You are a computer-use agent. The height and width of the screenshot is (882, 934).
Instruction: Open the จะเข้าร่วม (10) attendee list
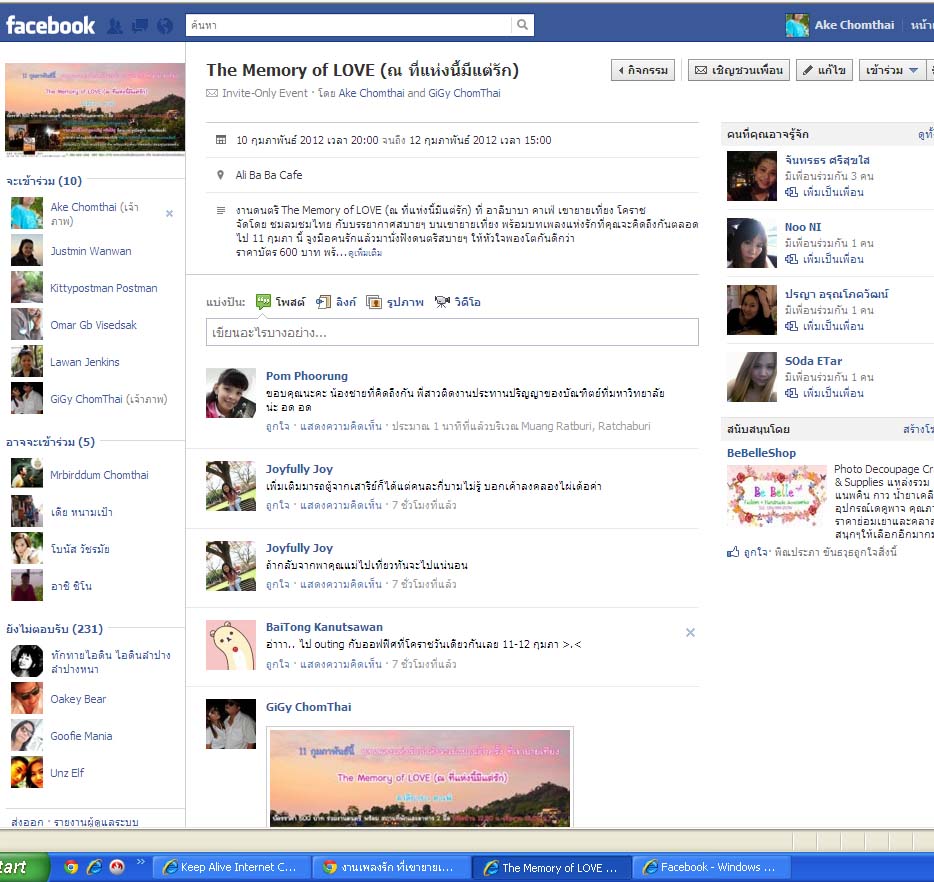(44, 181)
